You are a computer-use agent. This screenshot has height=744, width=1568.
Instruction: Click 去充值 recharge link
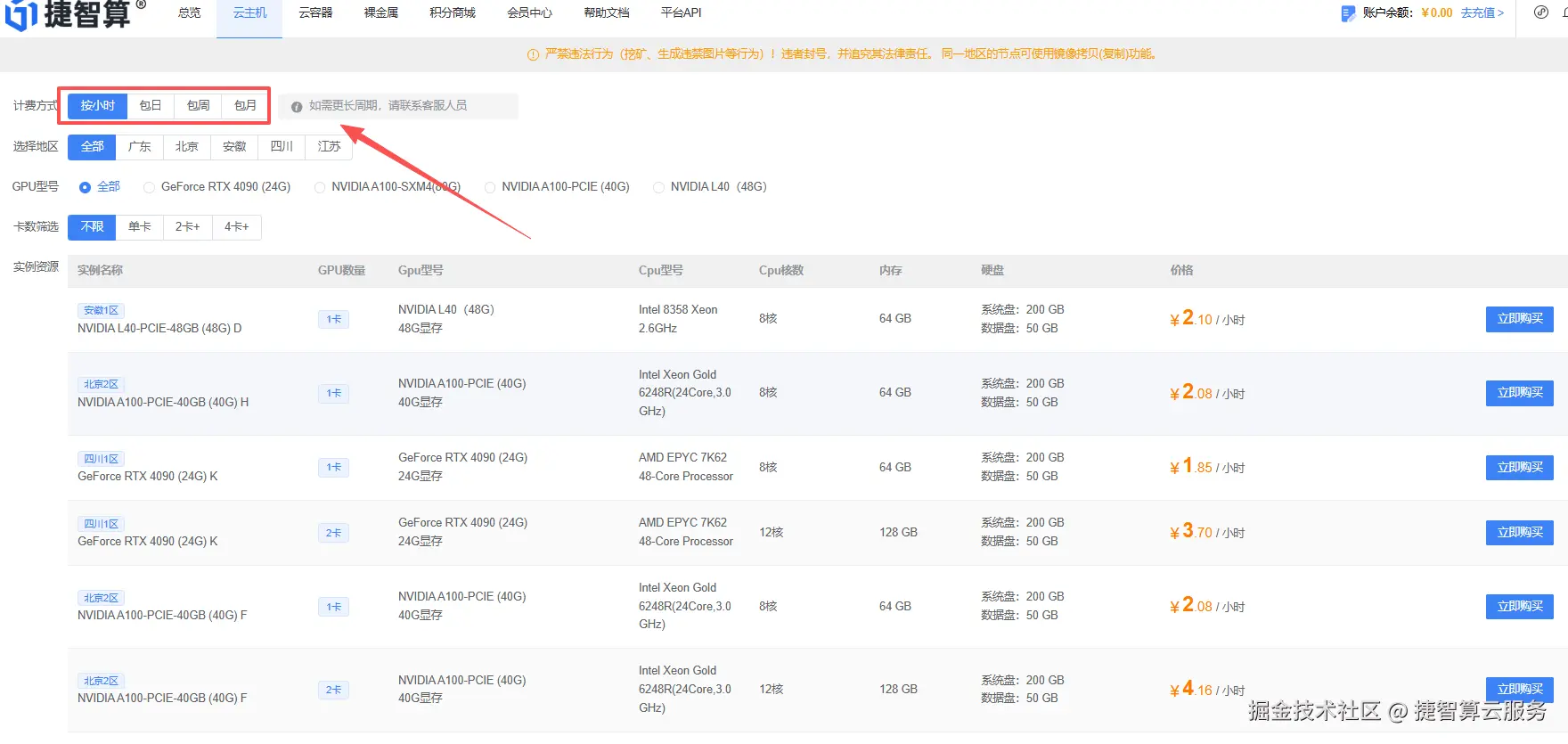1482,13
